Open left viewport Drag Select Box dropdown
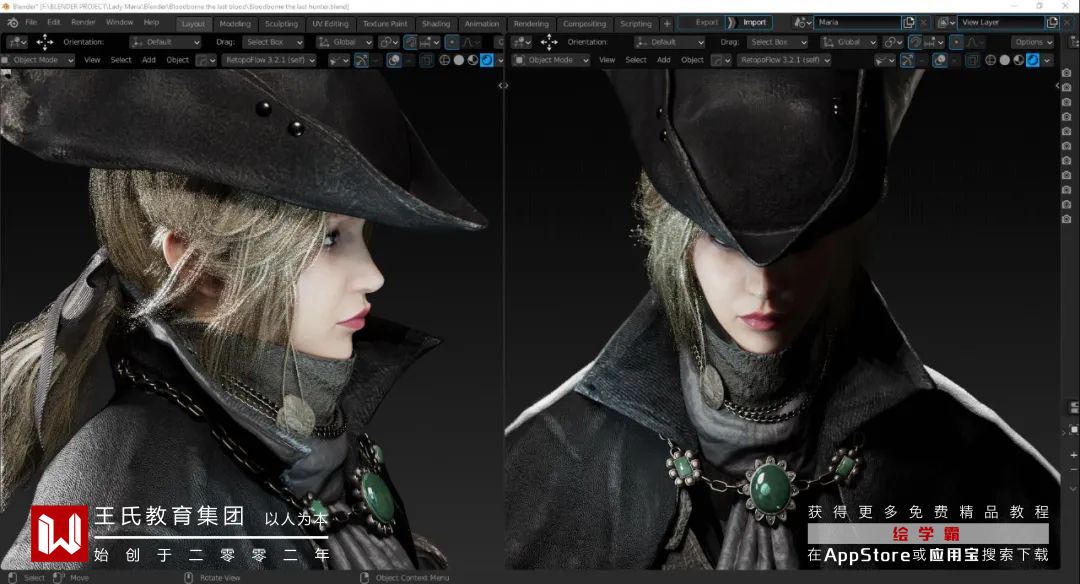1080x584 pixels. [273, 42]
